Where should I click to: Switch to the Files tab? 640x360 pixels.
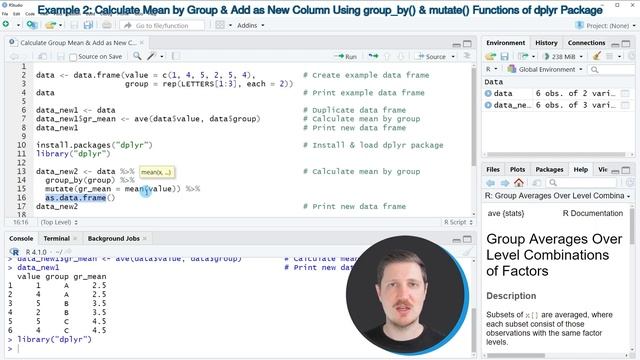pyautogui.click(x=493, y=169)
